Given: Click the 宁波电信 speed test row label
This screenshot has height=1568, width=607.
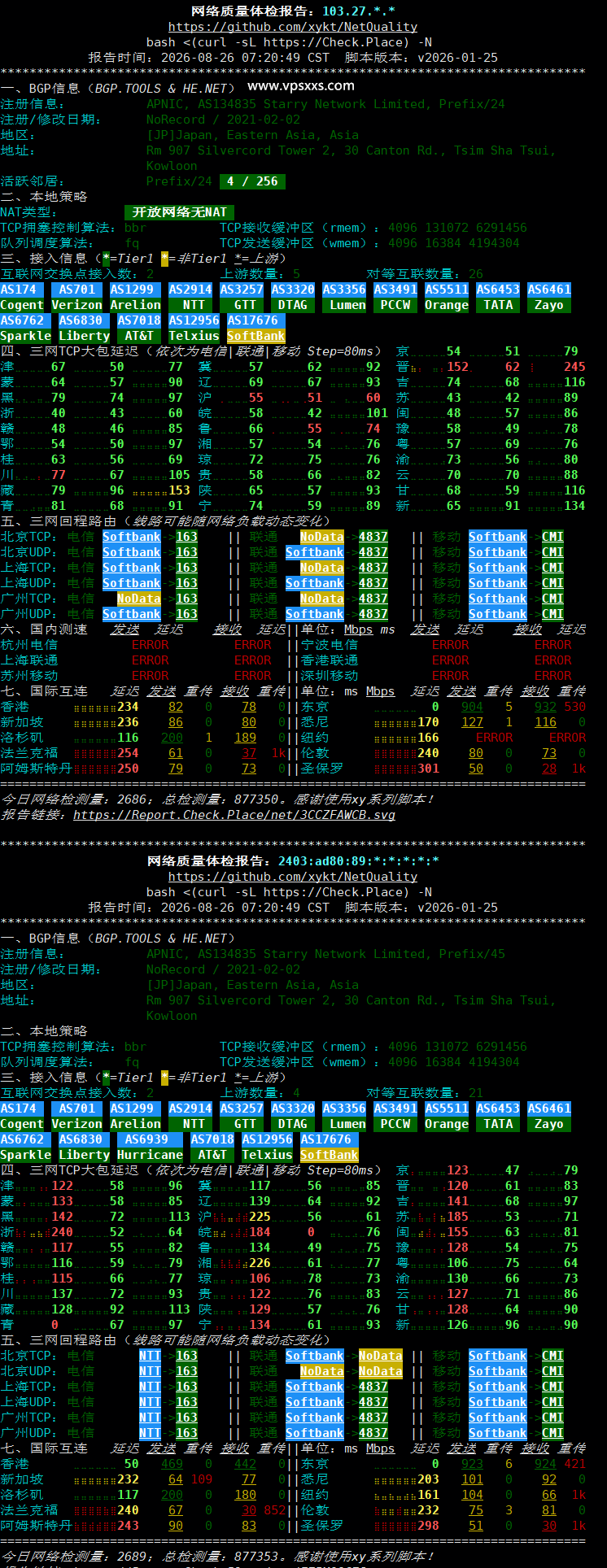Looking at the screenshot, I should [x=330, y=645].
